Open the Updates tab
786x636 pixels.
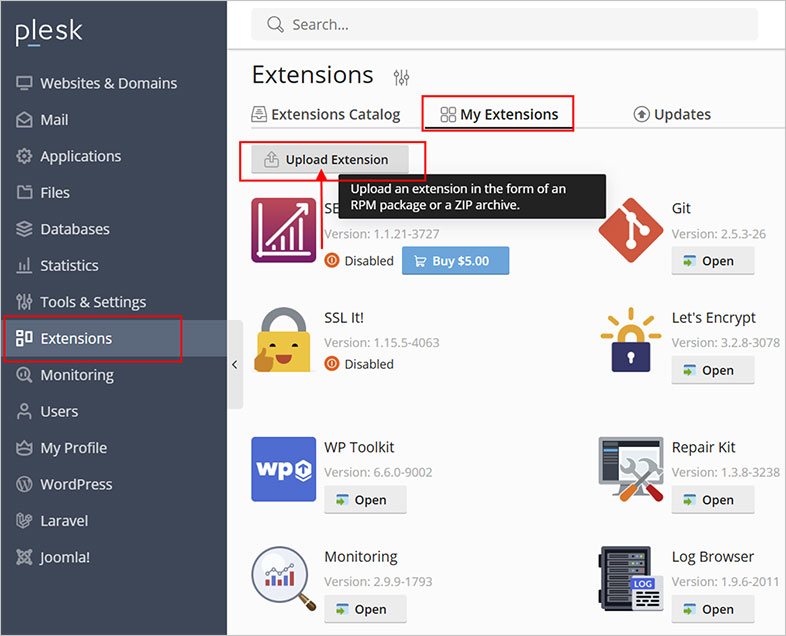click(x=672, y=114)
